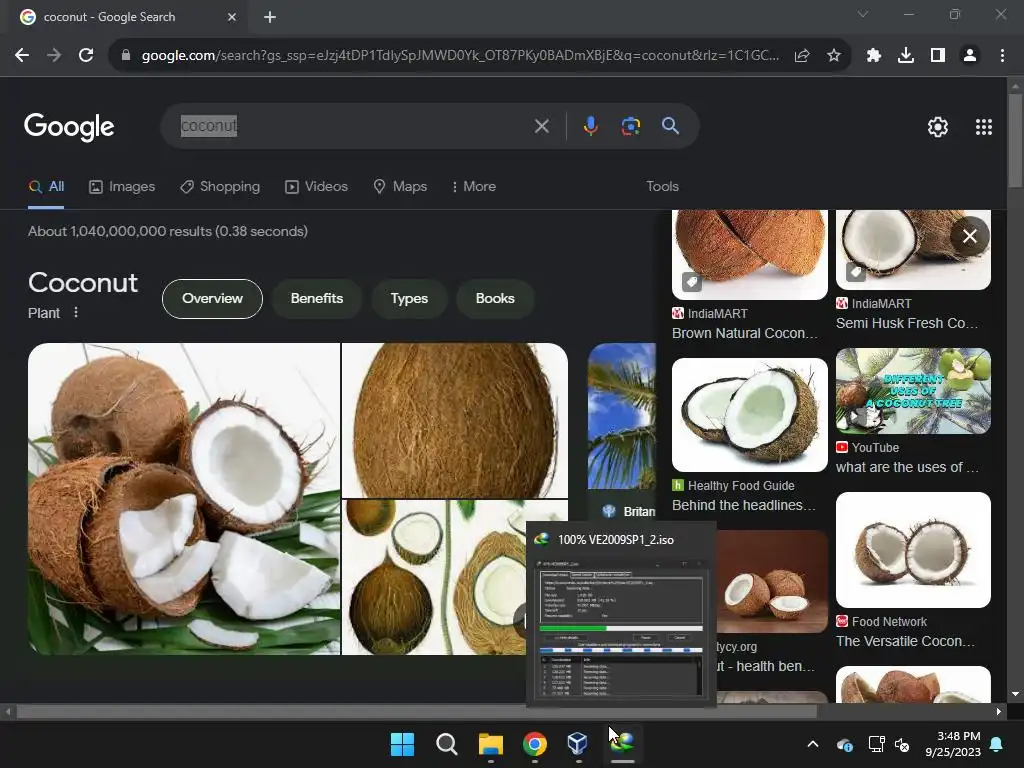
Task: Click inside the coconut search field
Action: [x=353, y=126]
